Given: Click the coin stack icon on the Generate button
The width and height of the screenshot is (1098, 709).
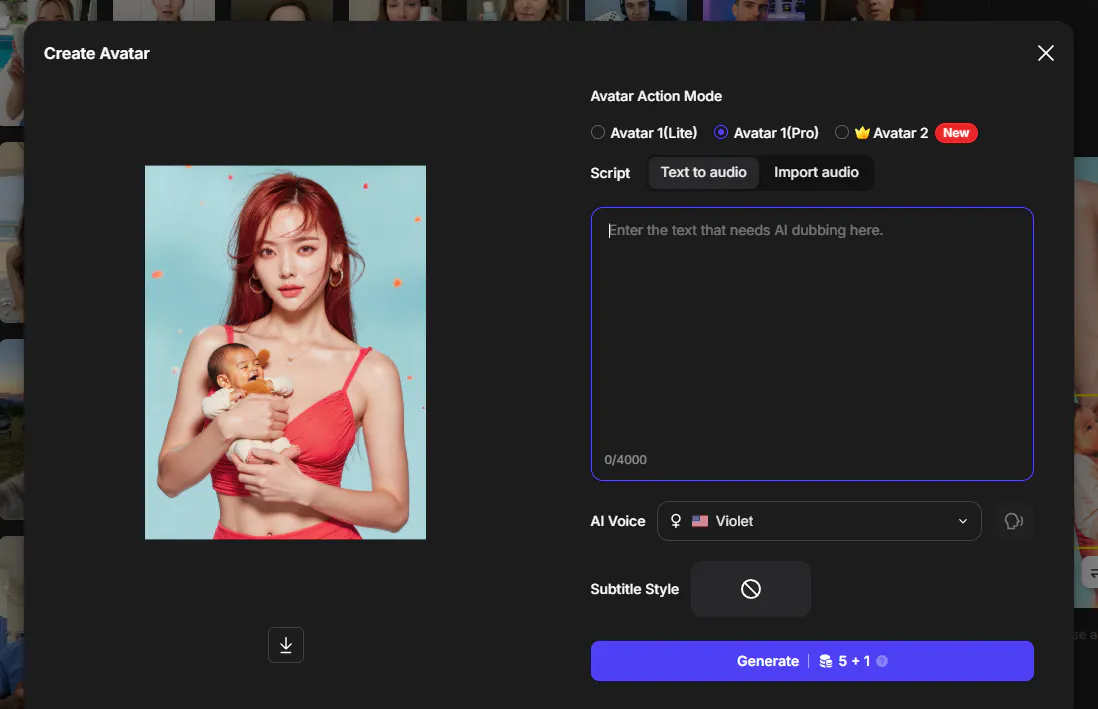Looking at the screenshot, I should pyautogui.click(x=824, y=661).
